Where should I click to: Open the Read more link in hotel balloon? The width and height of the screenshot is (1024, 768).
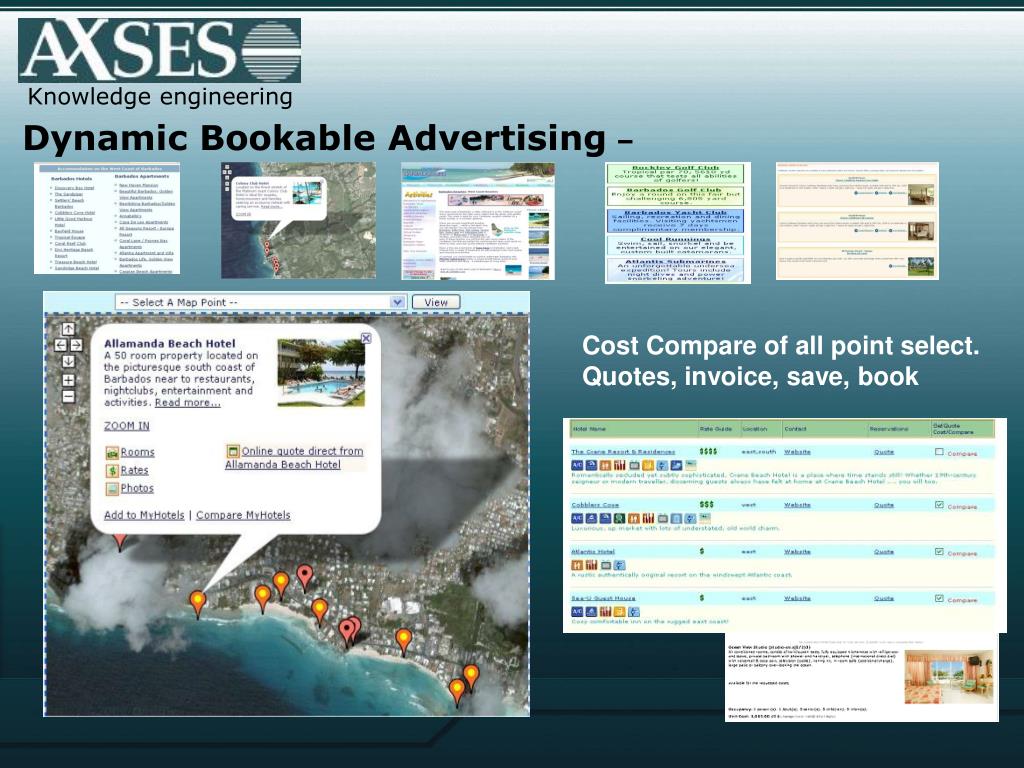point(187,402)
